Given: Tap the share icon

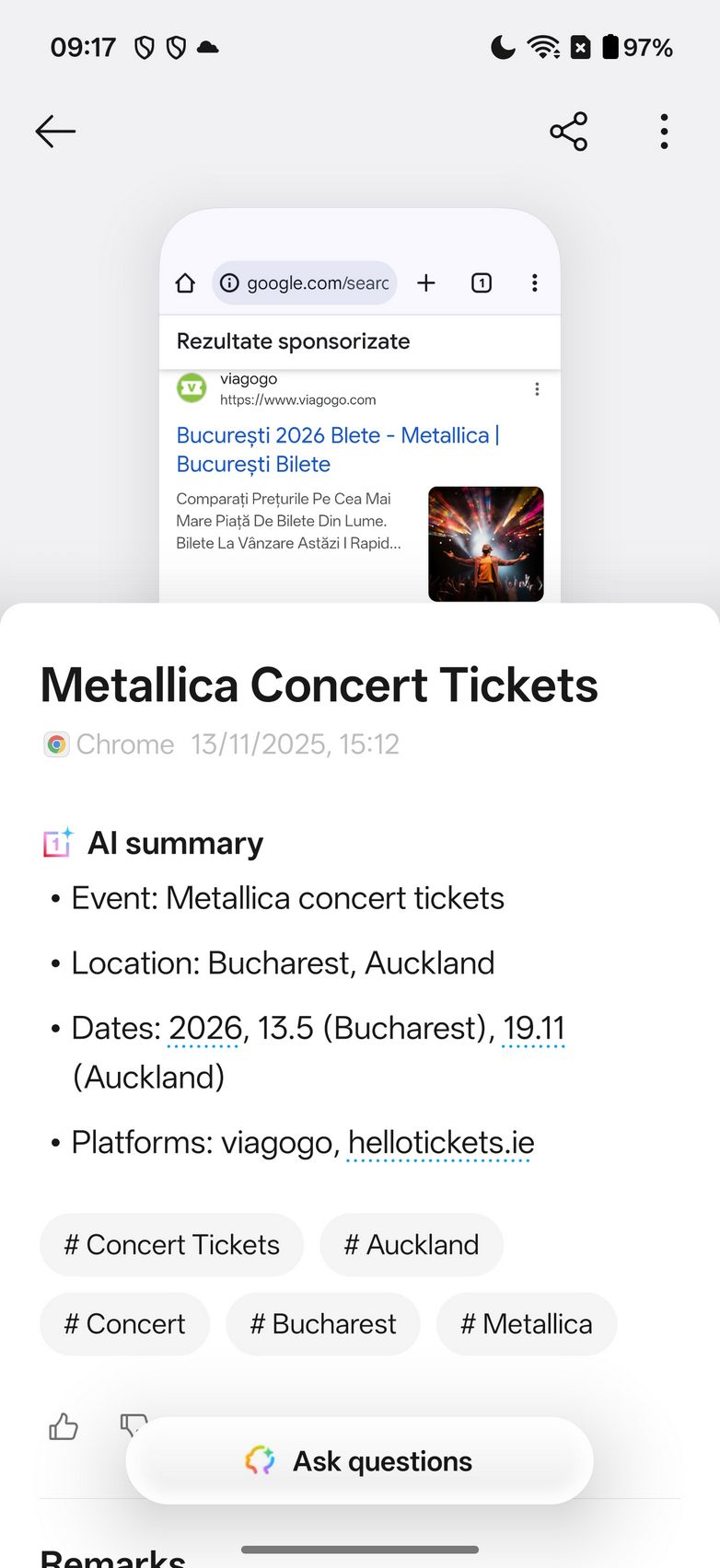Looking at the screenshot, I should click(568, 132).
